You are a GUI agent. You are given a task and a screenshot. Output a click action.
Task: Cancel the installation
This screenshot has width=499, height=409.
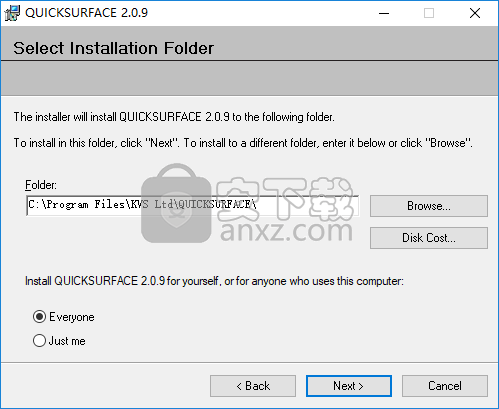pos(445,386)
